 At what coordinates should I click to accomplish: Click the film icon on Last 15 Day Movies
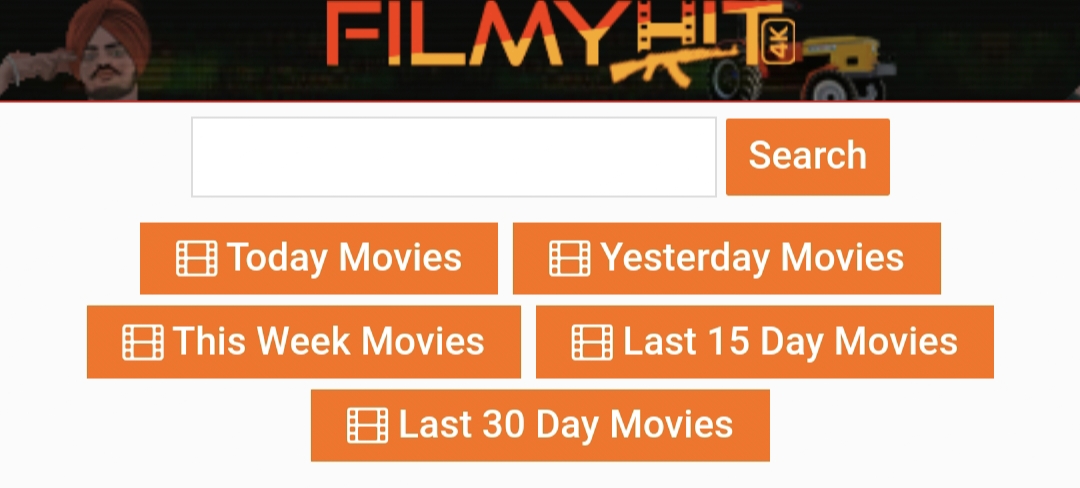(592, 342)
